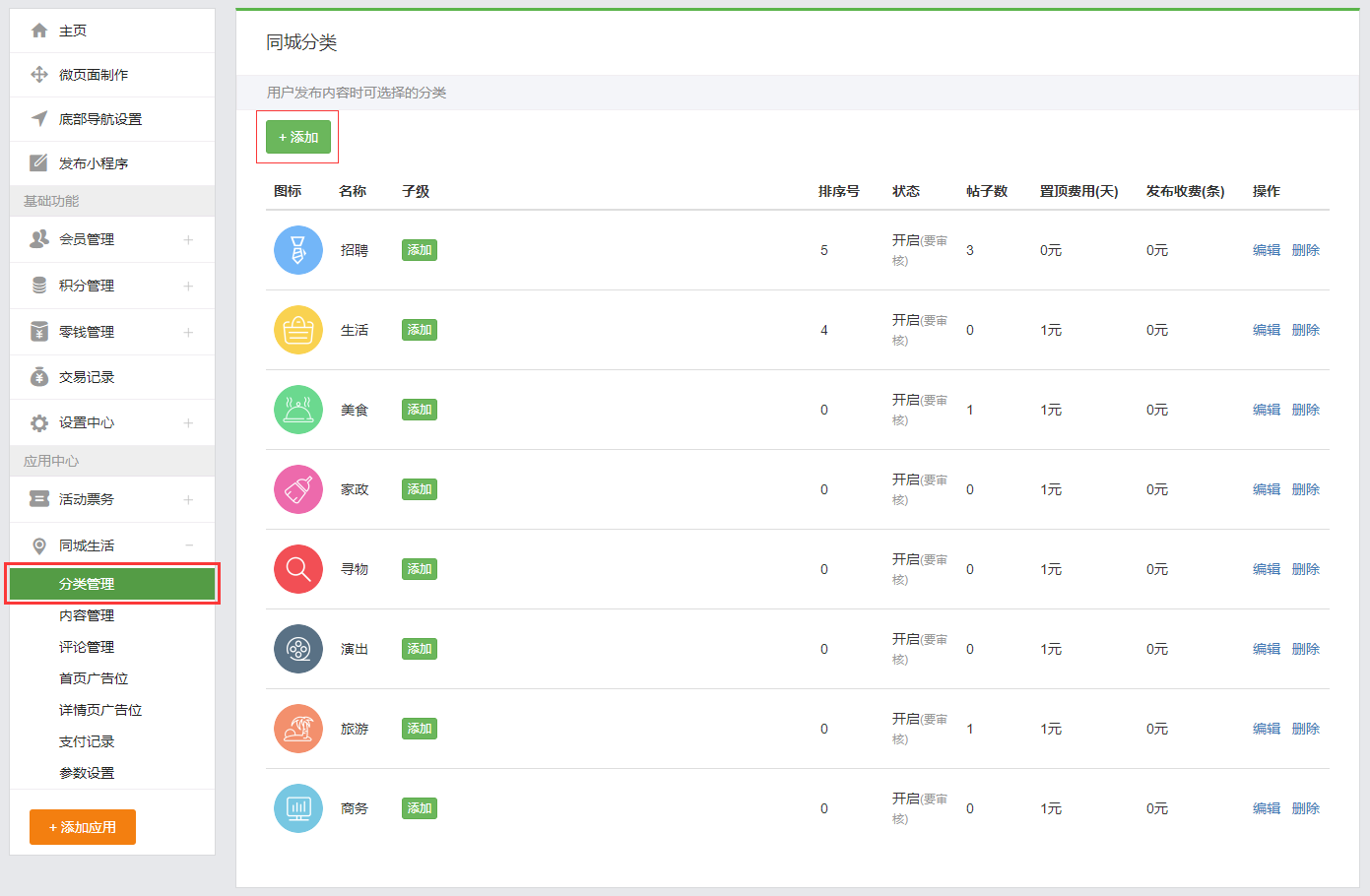Click the 招聘 blue tie category icon

coord(298,250)
